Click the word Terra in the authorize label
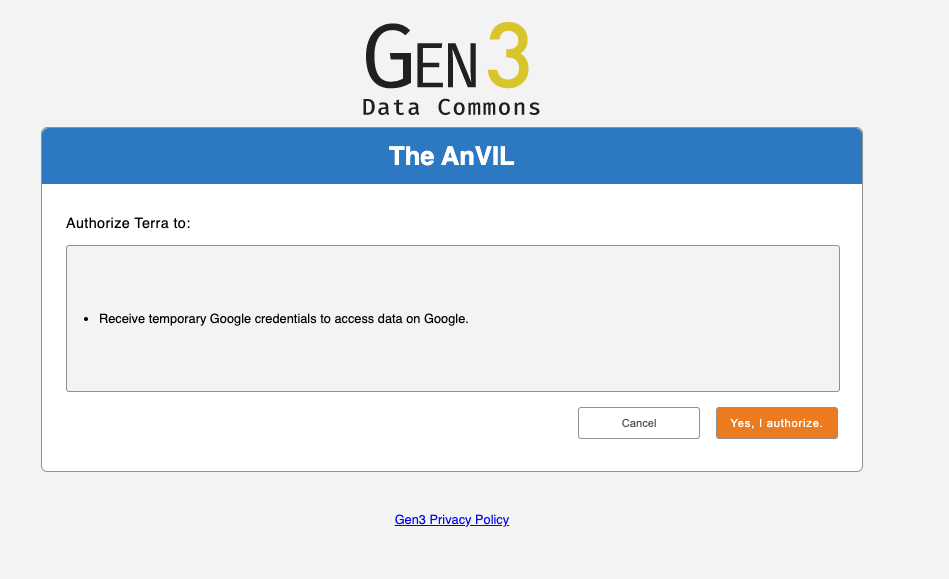 (x=153, y=223)
